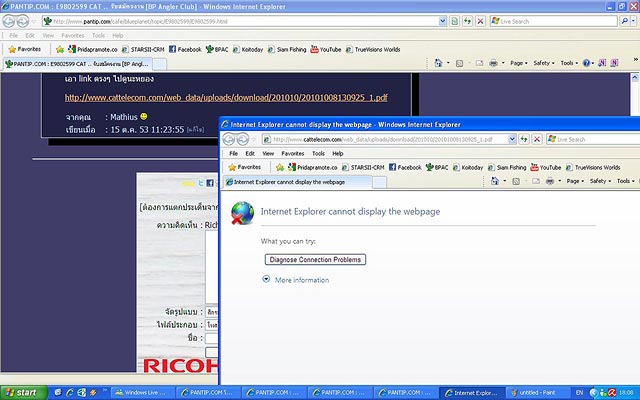Open new blank tab in PANTIP window
Screen dimensions: 640x400
pos(159,64)
